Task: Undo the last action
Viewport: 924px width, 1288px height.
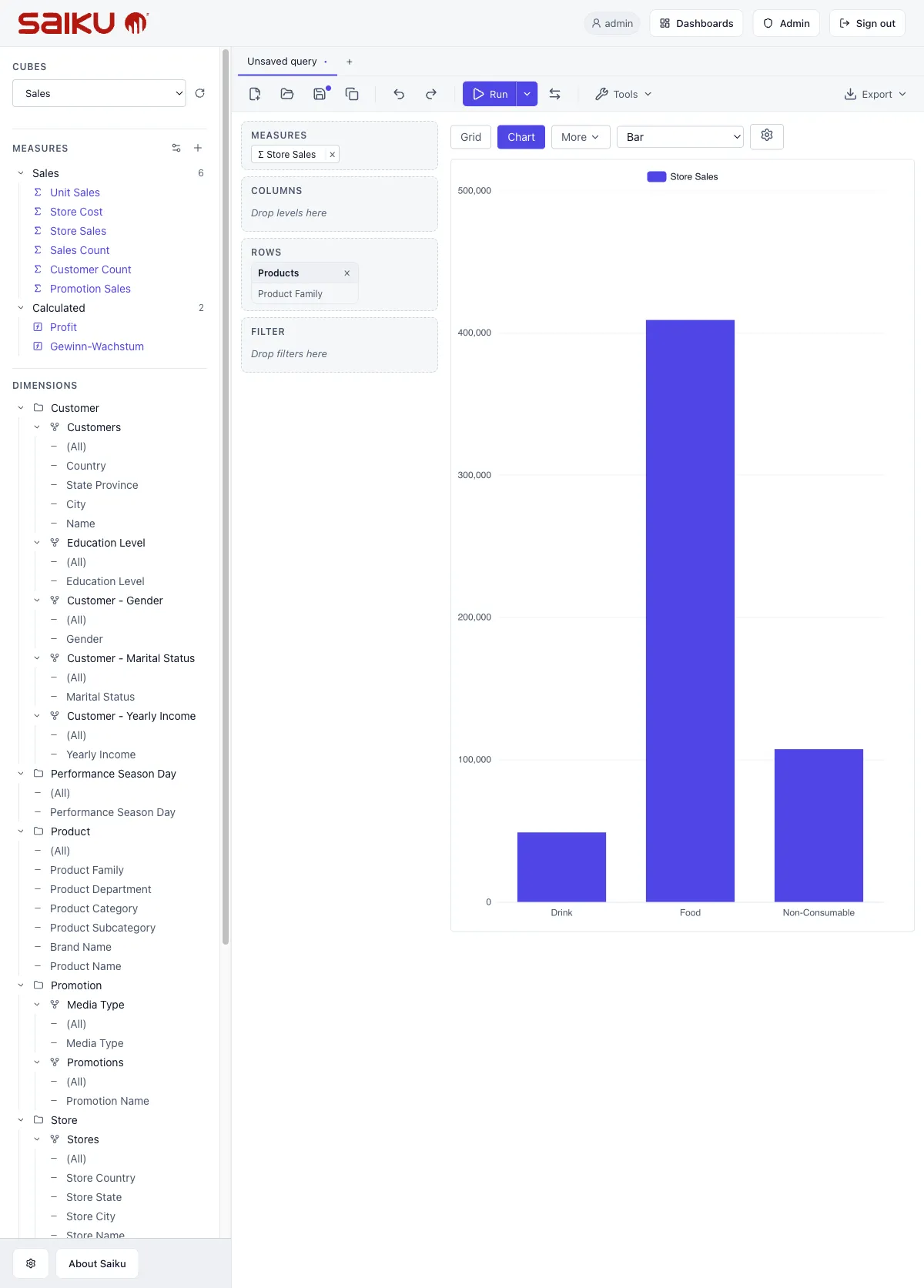Action: coord(399,94)
